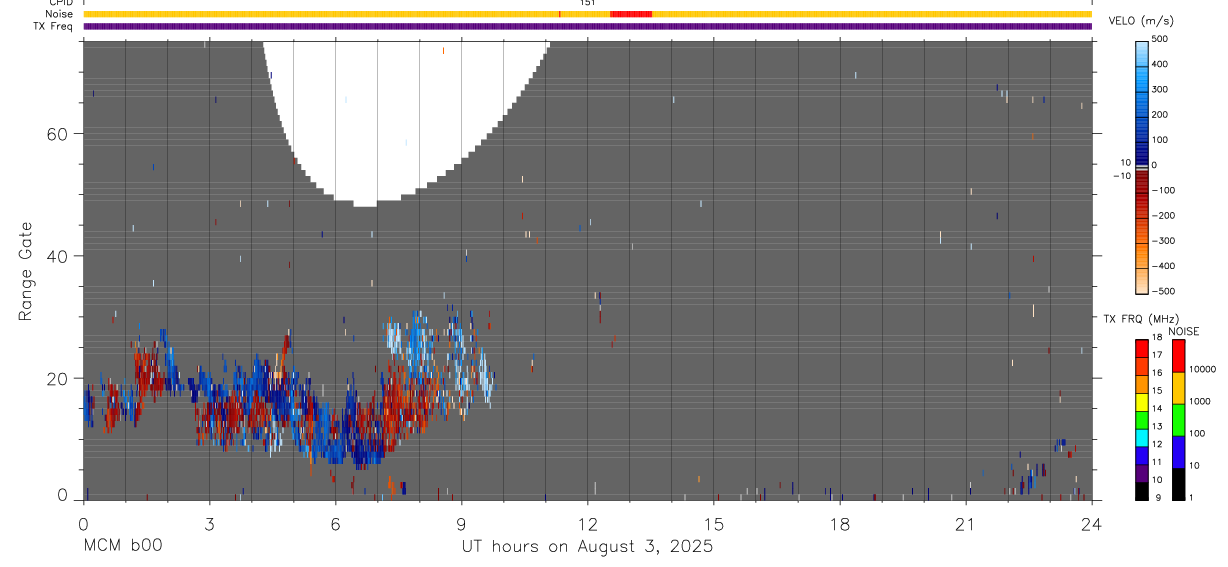1228x567 pixels.
Task: Click the -500 label on velocity colorbar
Action: pyautogui.click(x=1162, y=292)
